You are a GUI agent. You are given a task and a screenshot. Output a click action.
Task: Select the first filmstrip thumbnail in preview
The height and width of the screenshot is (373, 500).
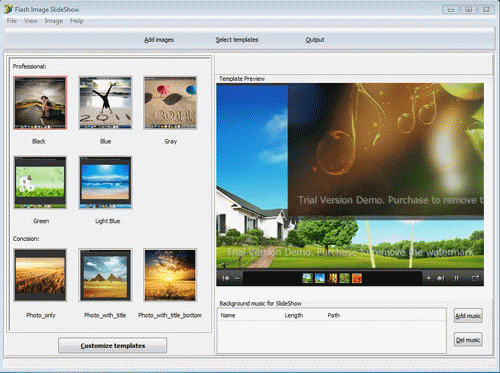coord(307,278)
